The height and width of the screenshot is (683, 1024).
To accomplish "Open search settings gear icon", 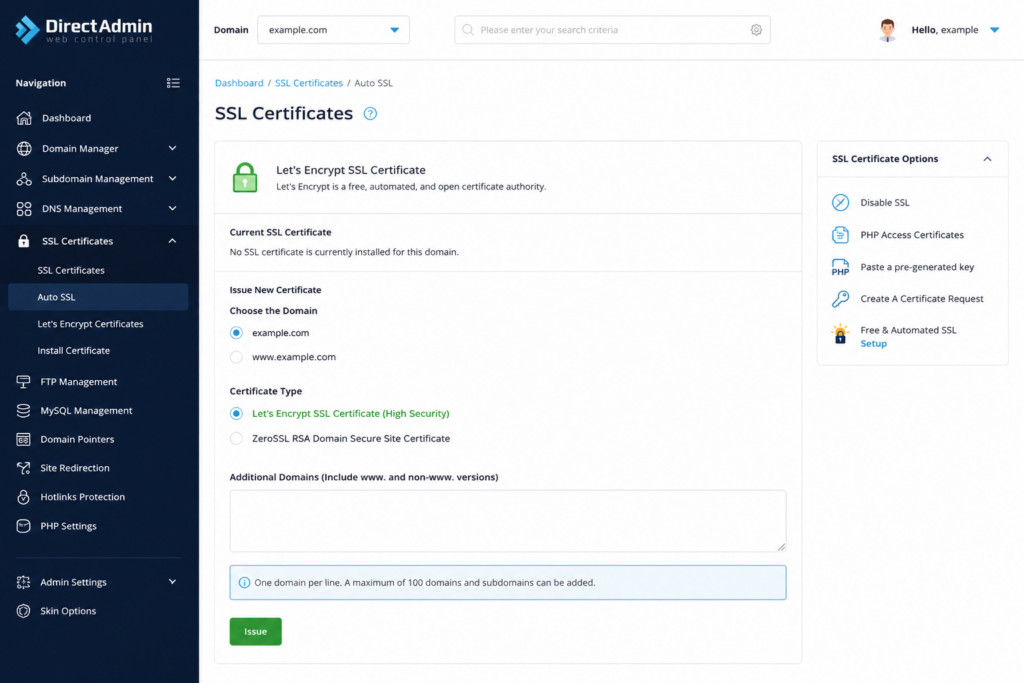I will tap(756, 29).
